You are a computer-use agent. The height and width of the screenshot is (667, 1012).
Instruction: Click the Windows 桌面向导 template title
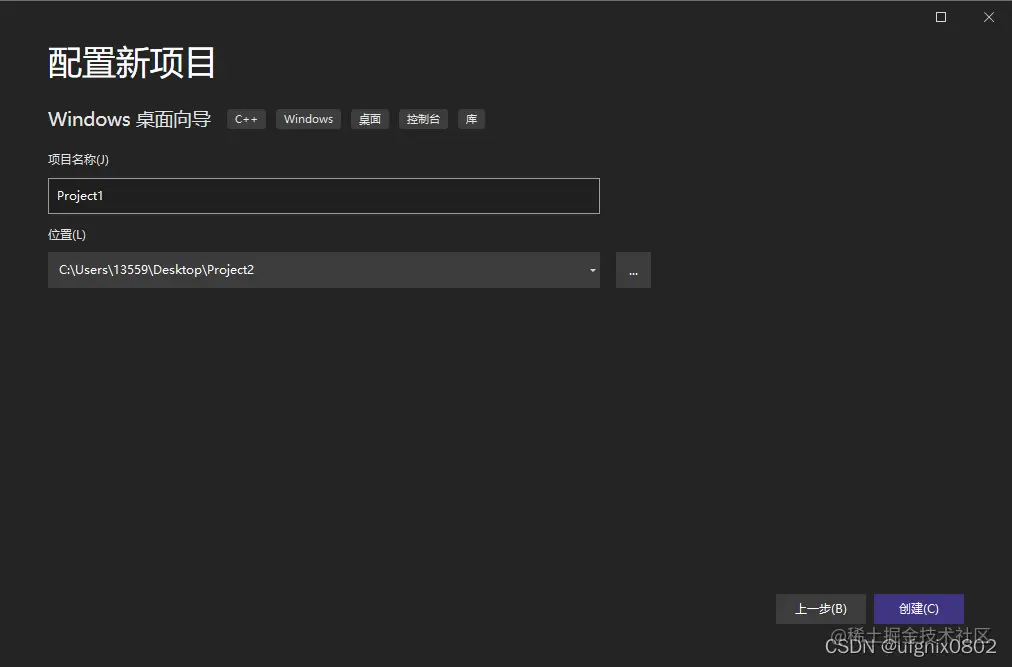click(128, 119)
